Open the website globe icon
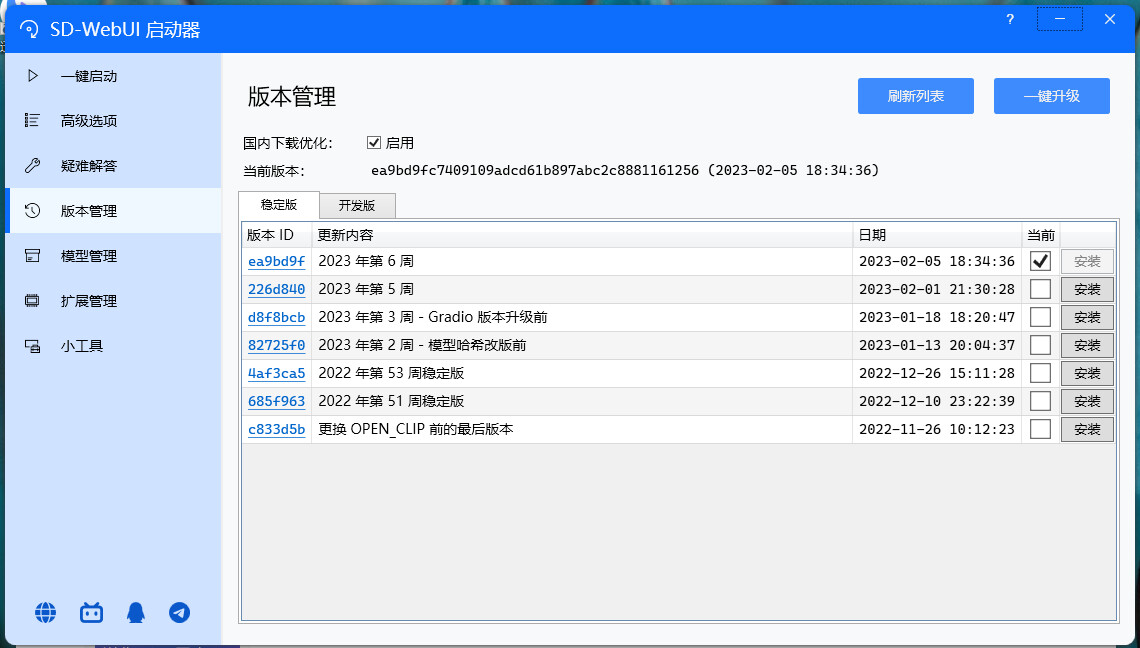 (x=45, y=612)
